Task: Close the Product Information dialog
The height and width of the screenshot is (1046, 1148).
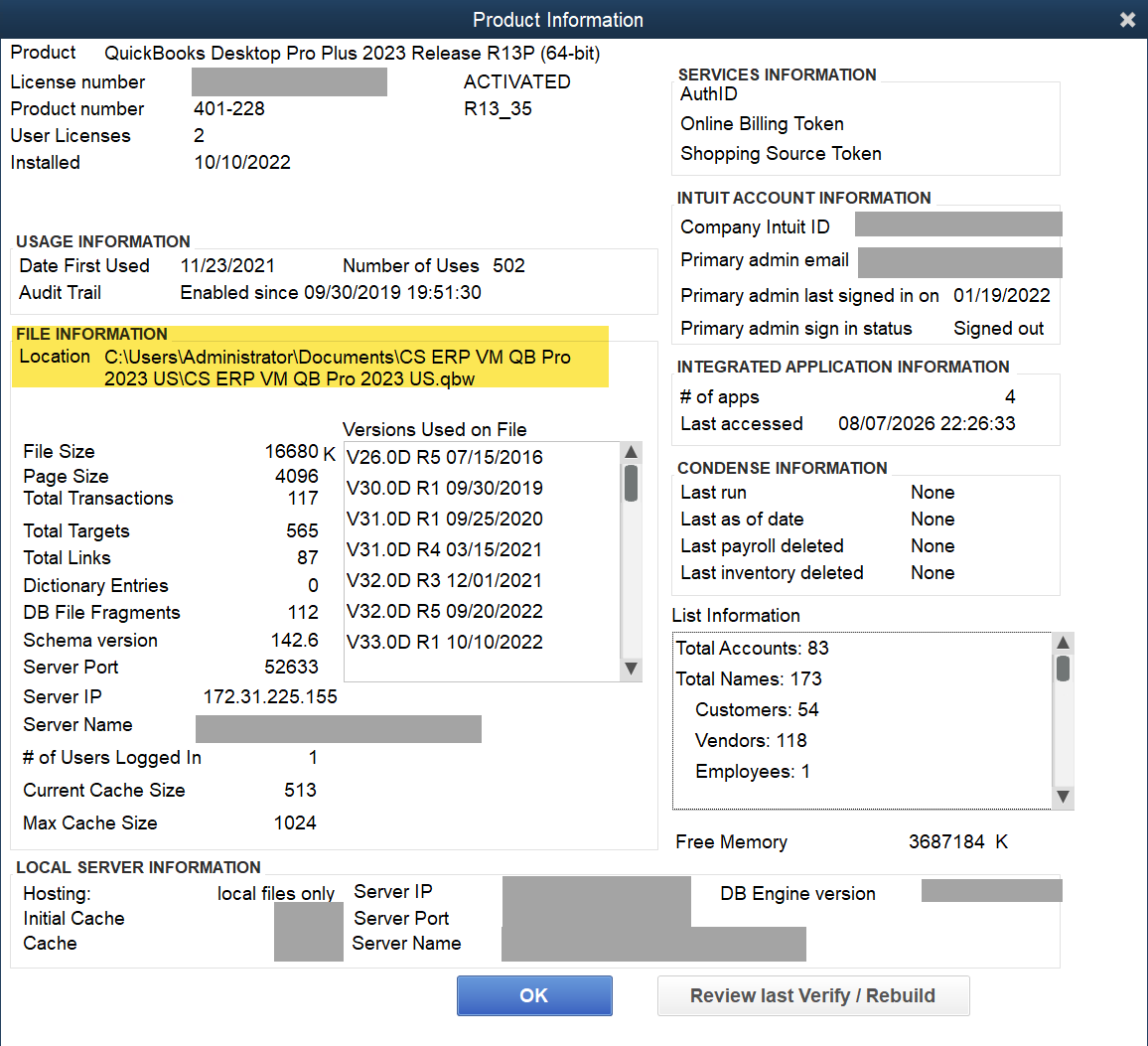Action: click(x=1127, y=20)
